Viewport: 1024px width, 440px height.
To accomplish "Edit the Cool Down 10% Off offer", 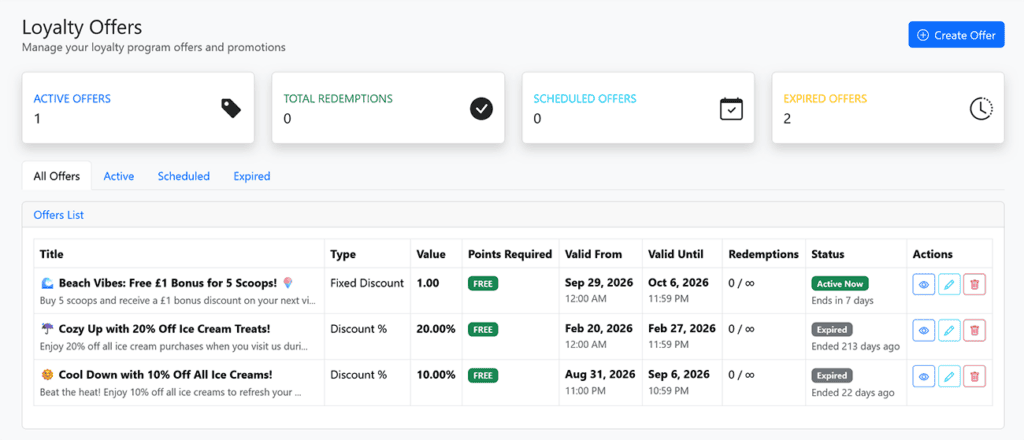I will pyautogui.click(x=949, y=376).
